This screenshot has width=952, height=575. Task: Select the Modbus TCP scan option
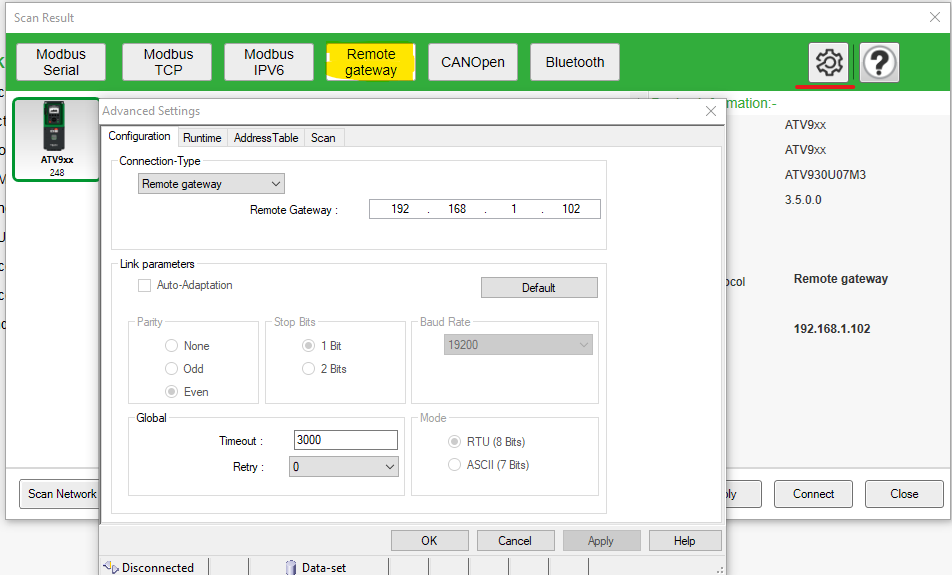168,62
